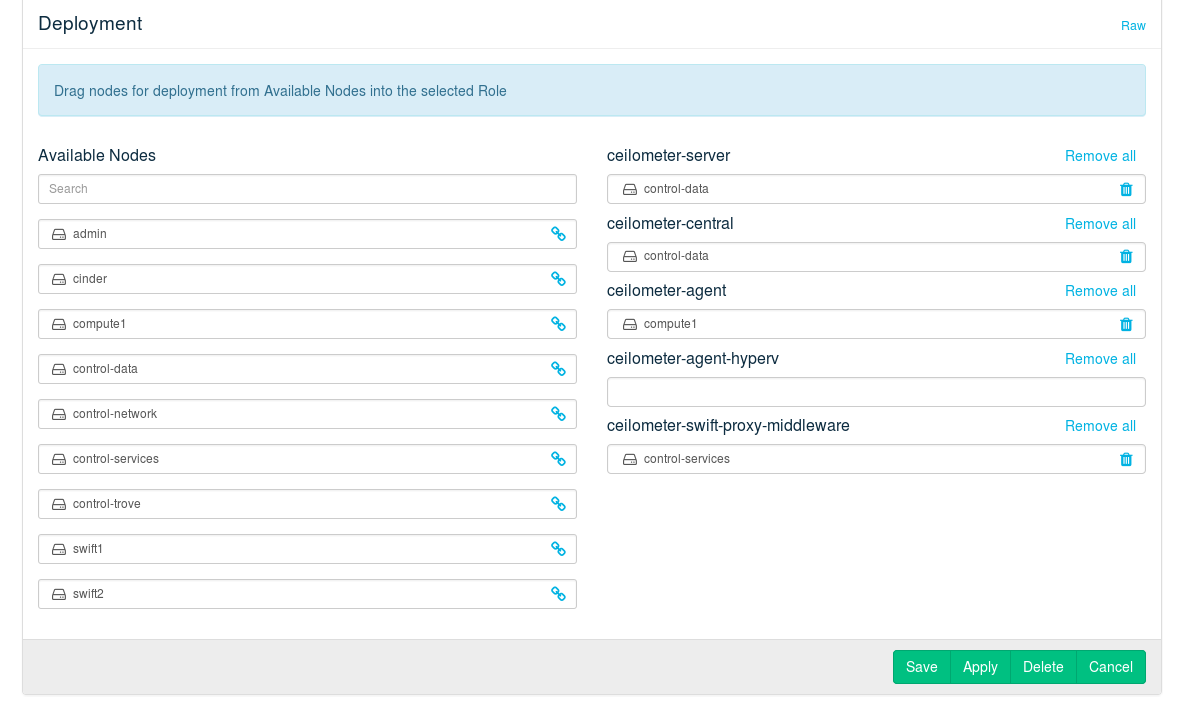The height and width of the screenshot is (716, 1183).
Task: Click the Delete button
Action: pos(1043,667)
